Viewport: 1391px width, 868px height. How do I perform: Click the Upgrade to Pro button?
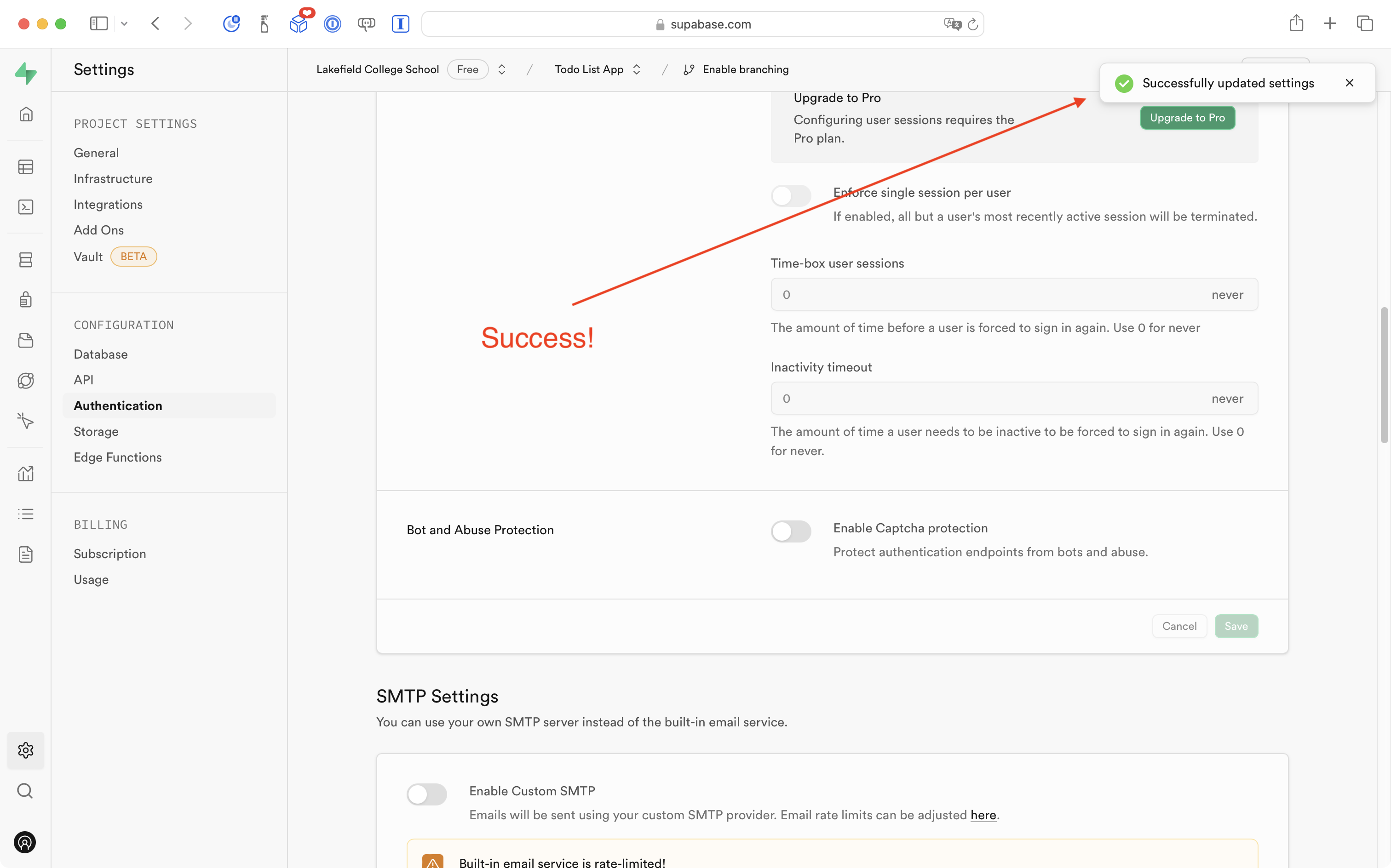pyautogui.click(x=1187, y=118)
